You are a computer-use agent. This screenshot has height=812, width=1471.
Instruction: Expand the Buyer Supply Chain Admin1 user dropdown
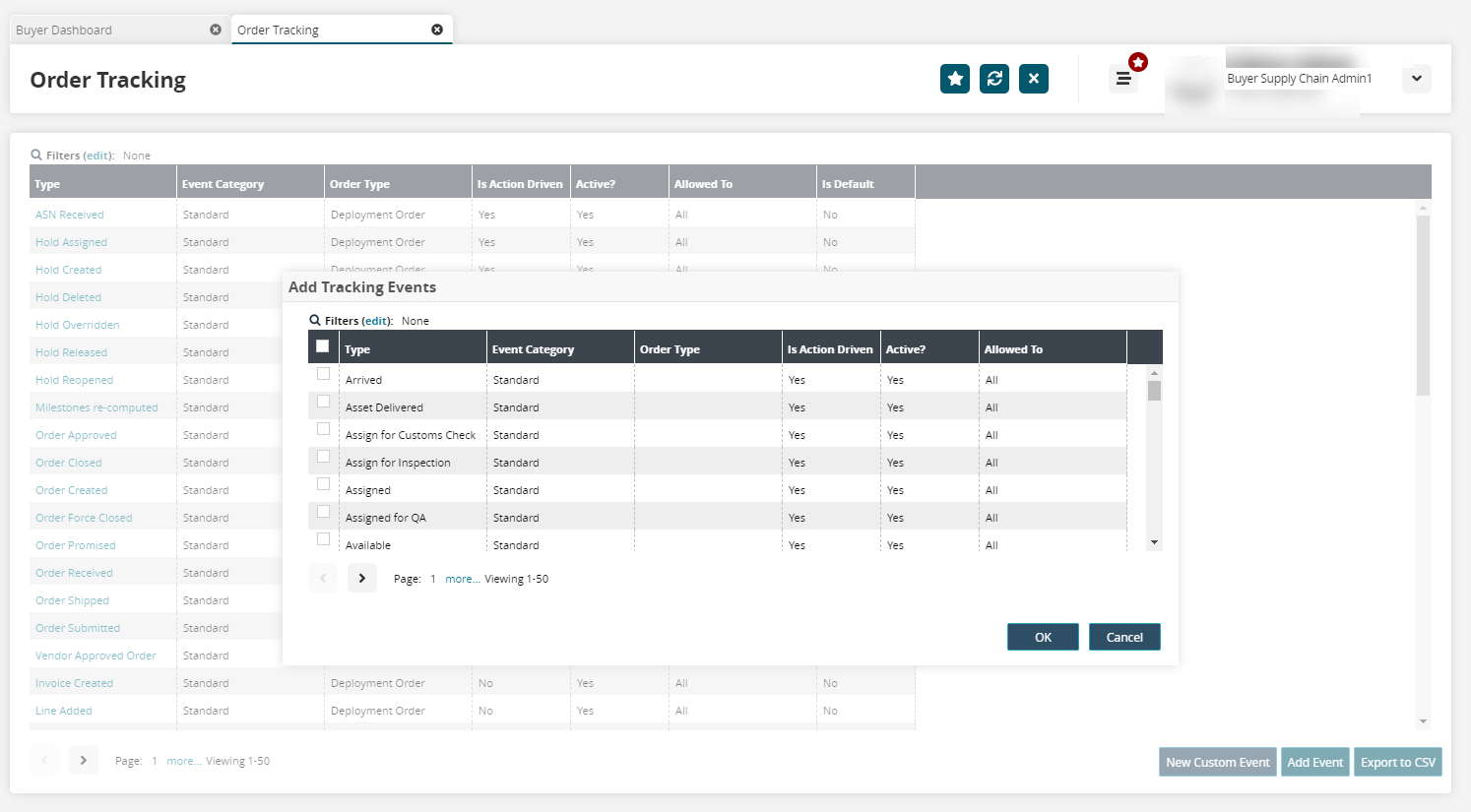(1416, 79)
